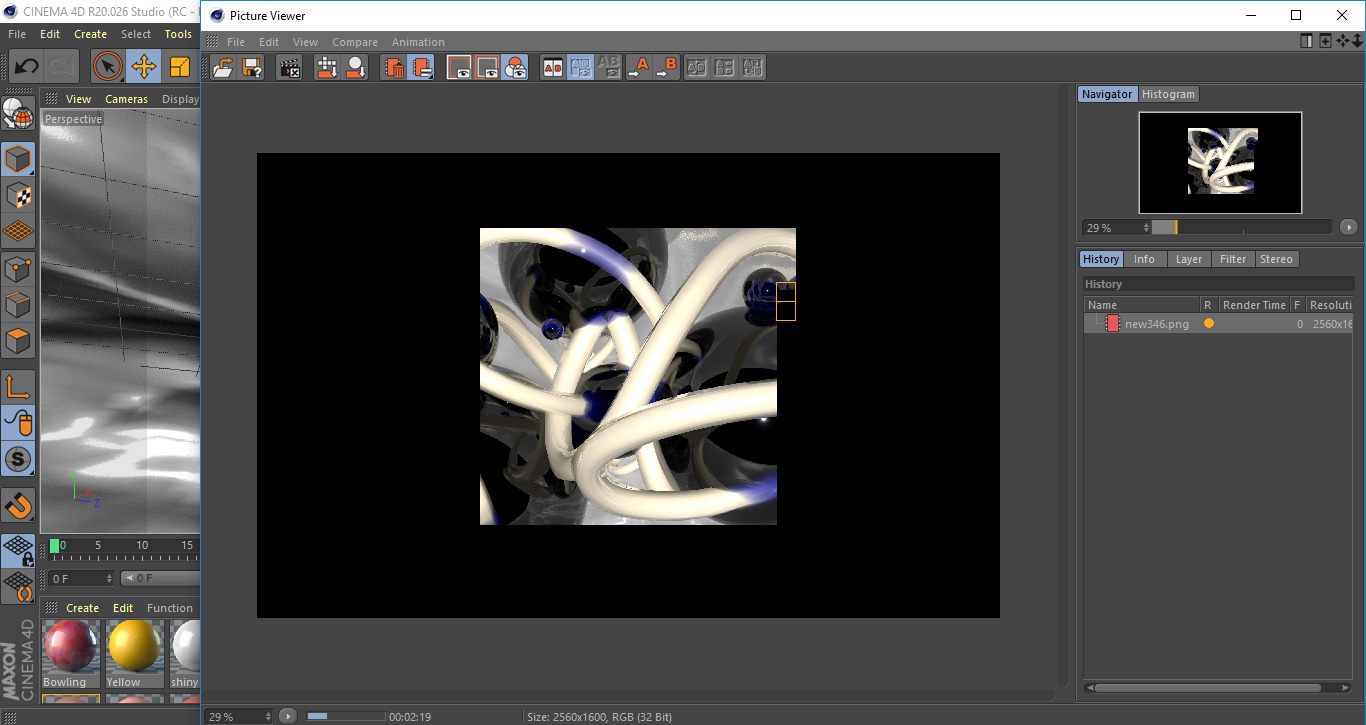Open Picture Viewer File menu
1366x725 pixels.
236,42
